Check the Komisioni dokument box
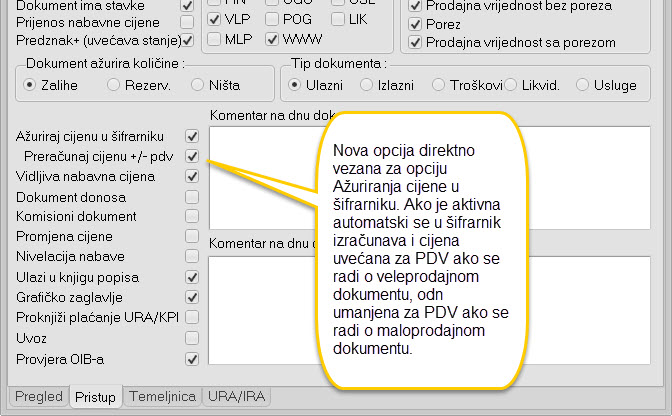Screen dimensions: 672x416 click(192, 216)
